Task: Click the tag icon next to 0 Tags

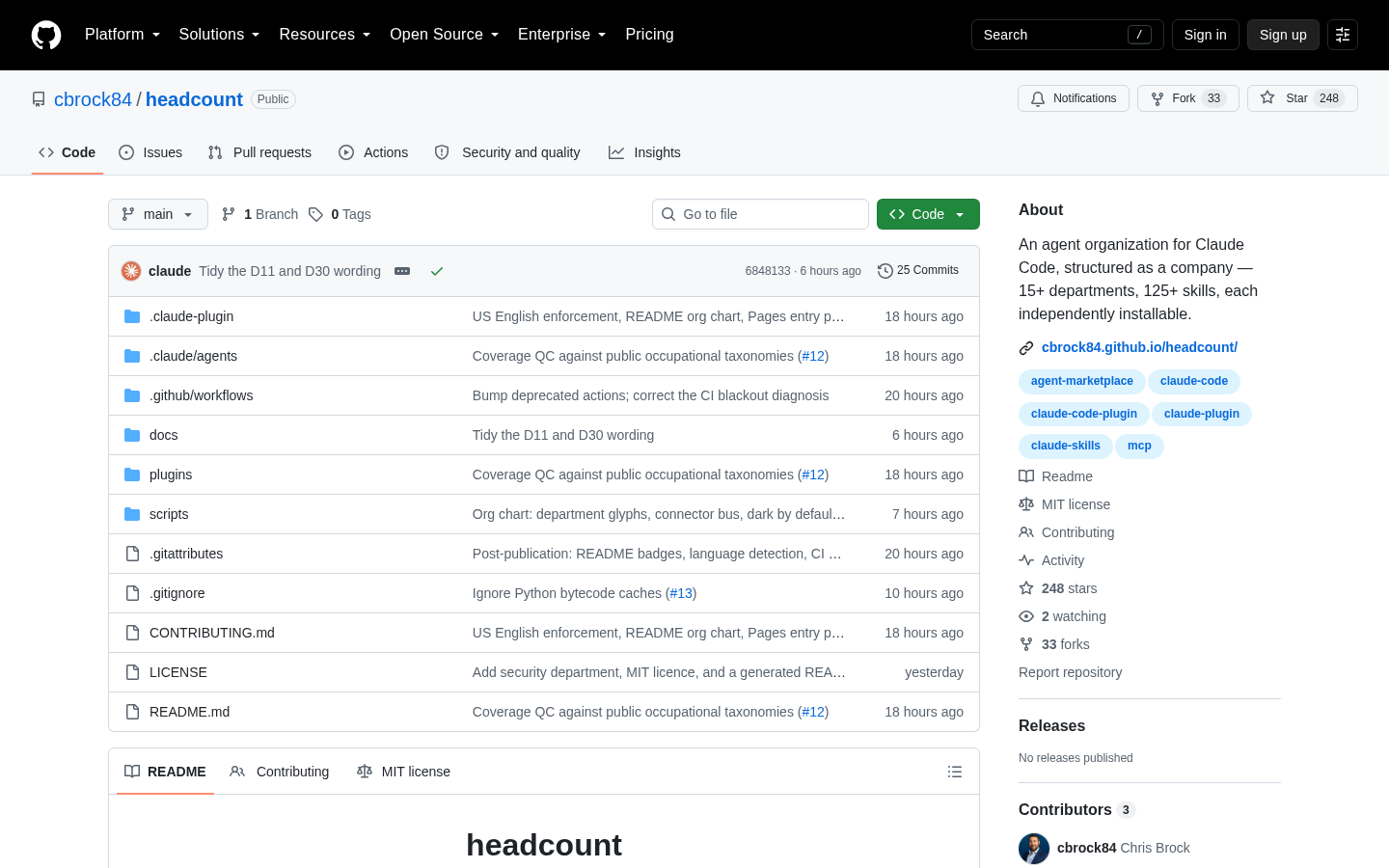Action: (315, 214)
